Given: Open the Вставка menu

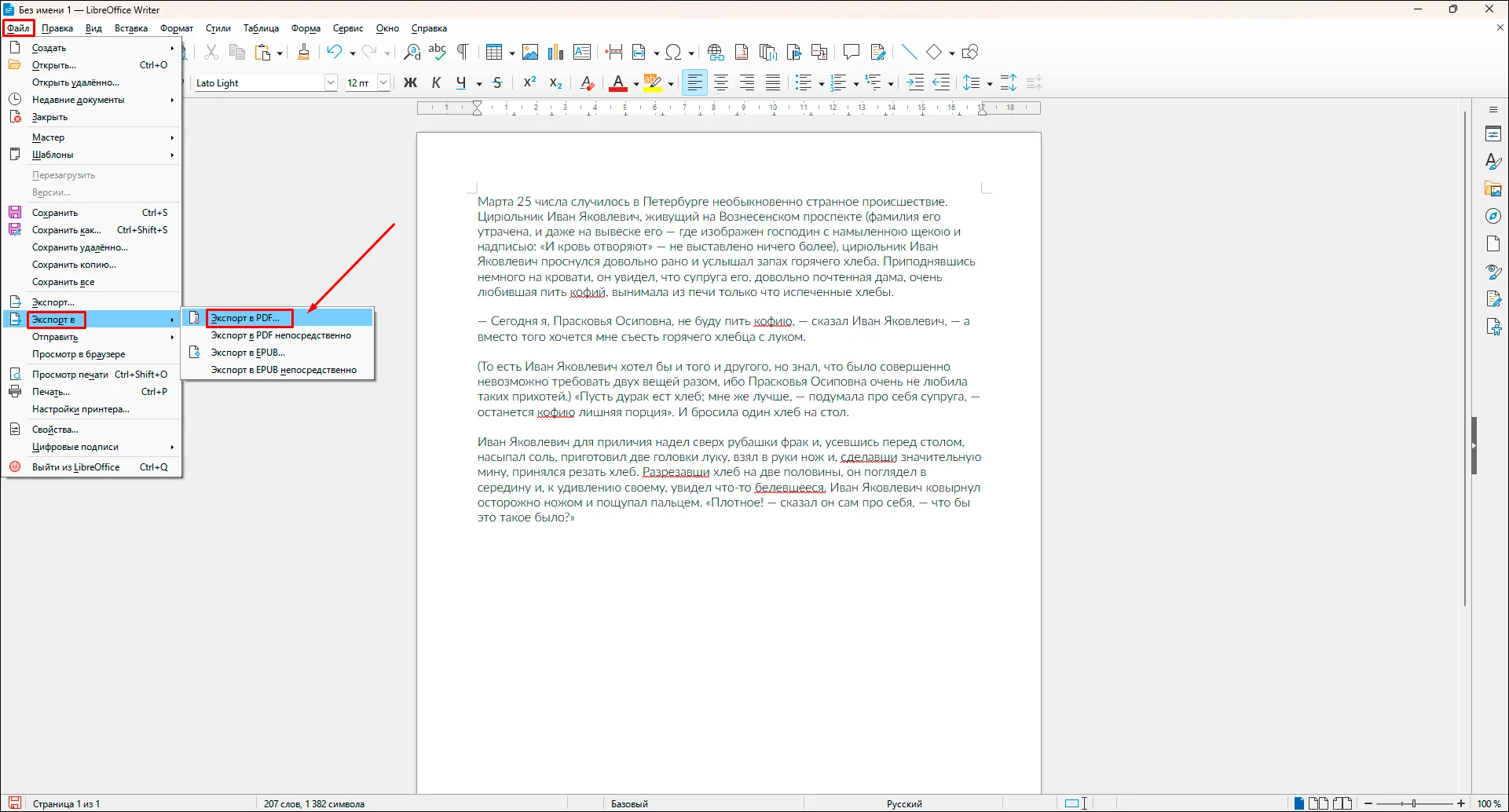Looking at the screenshot, I should coord(131,28).
